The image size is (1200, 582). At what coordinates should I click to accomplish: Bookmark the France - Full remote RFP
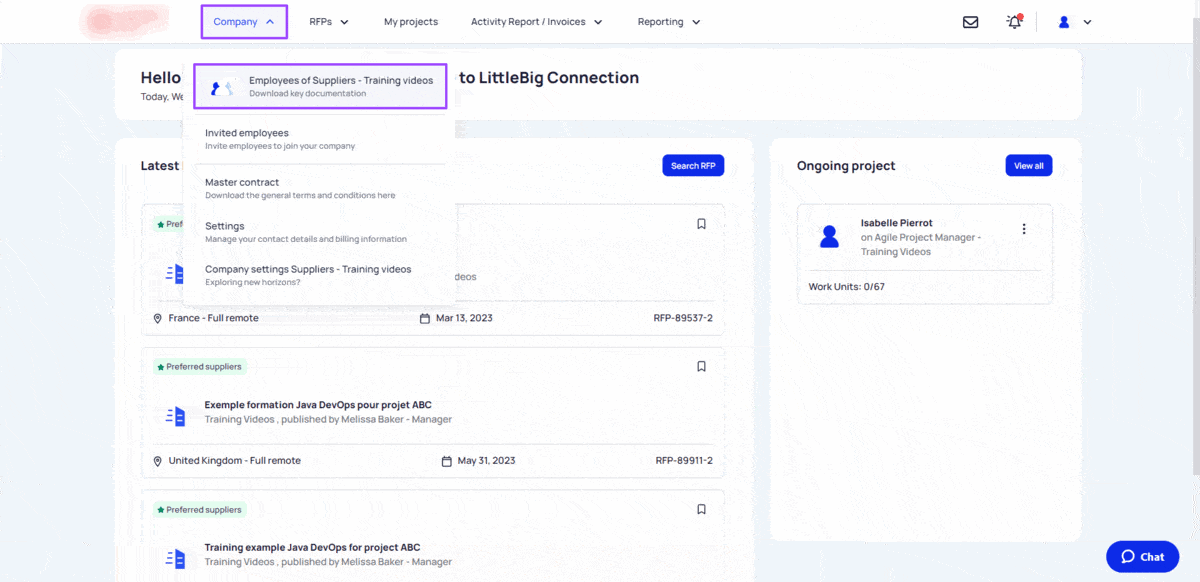(x=701, y=224)
